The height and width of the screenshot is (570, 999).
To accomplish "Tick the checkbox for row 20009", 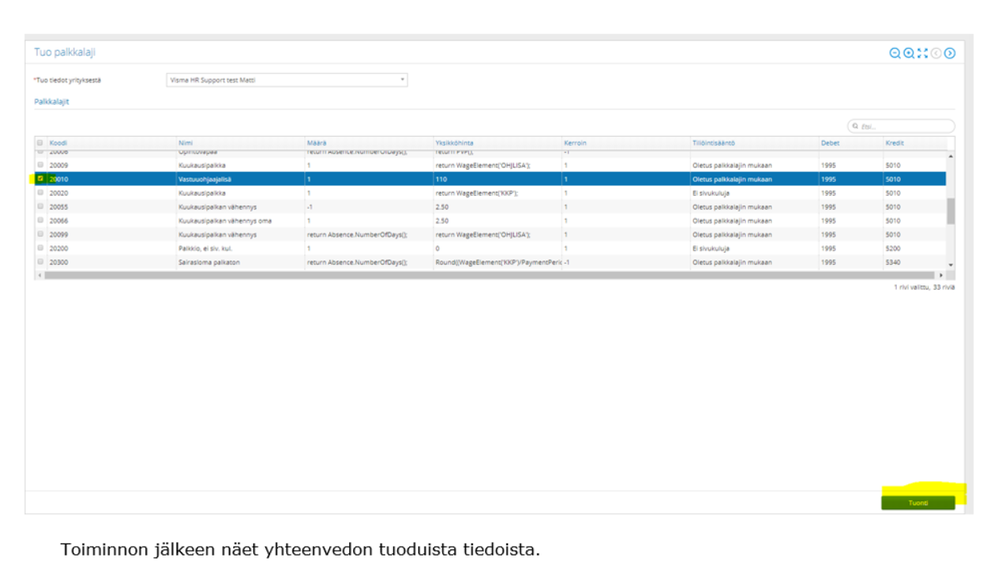I will click(40, 165).
